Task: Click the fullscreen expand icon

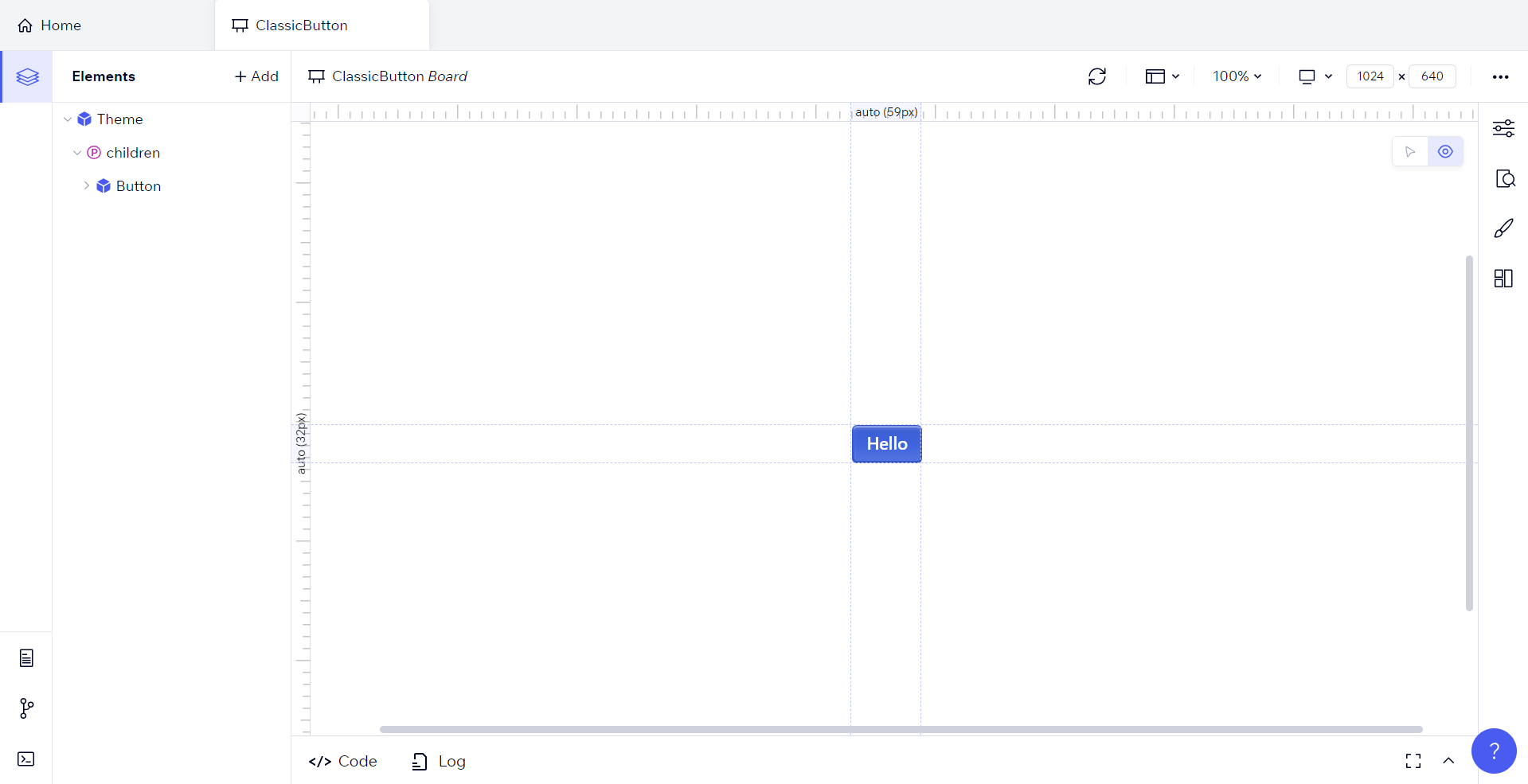Action: 1413,761
